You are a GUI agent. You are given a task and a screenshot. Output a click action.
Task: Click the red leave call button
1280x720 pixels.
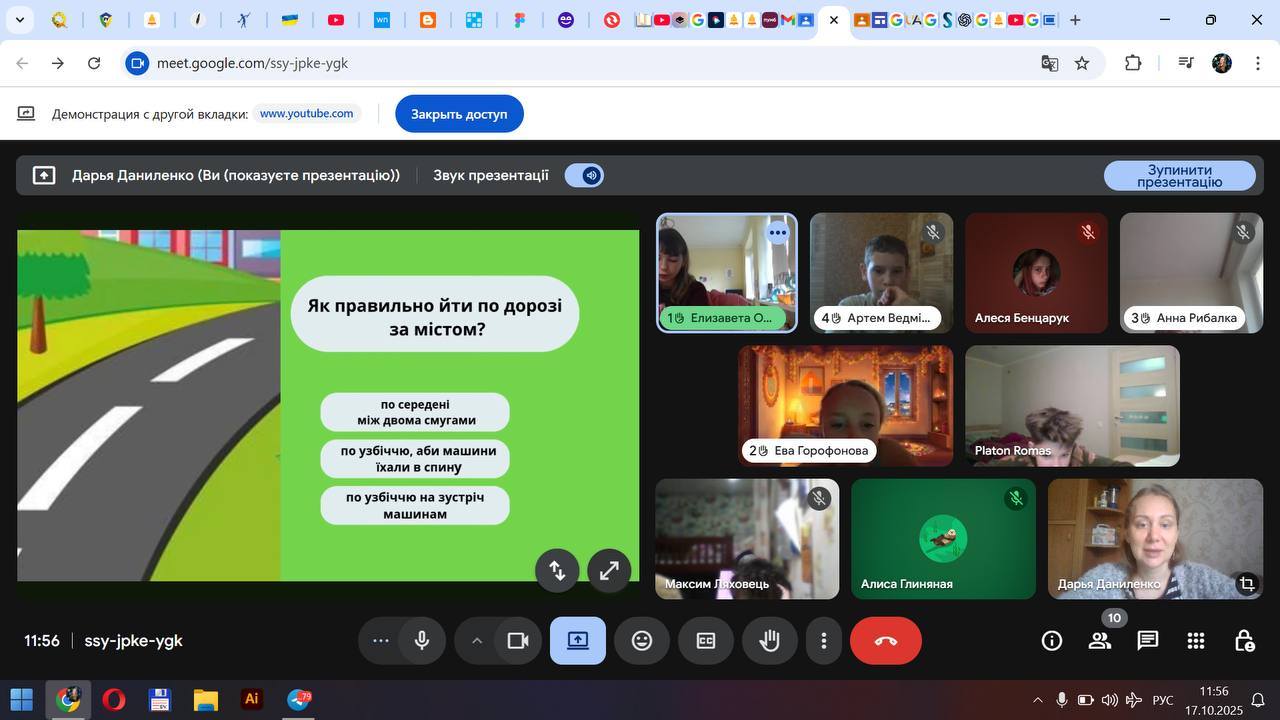(885, 641)
